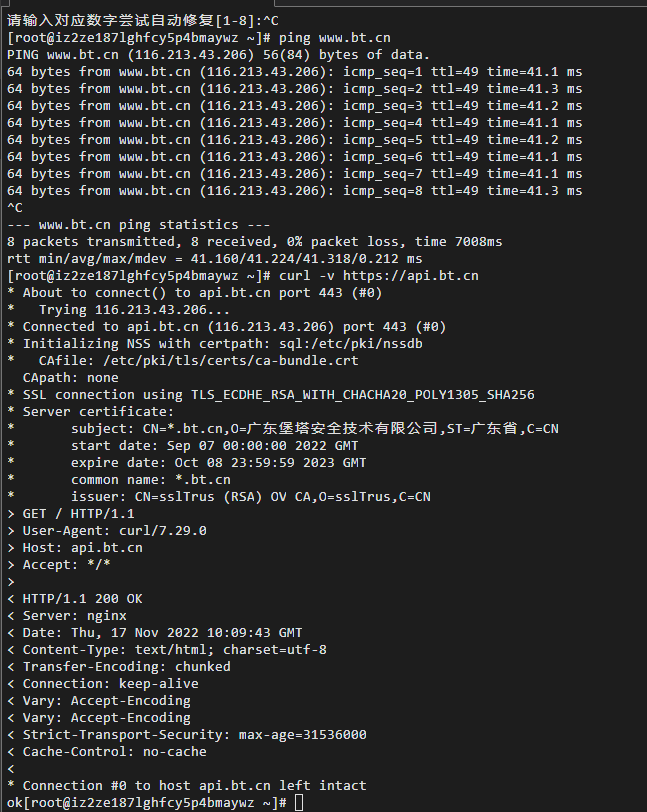Screen dimensions: 647x812
Task: Click the 'rtt min/avg/max/mdev' result line
Action: click(215, 258)
